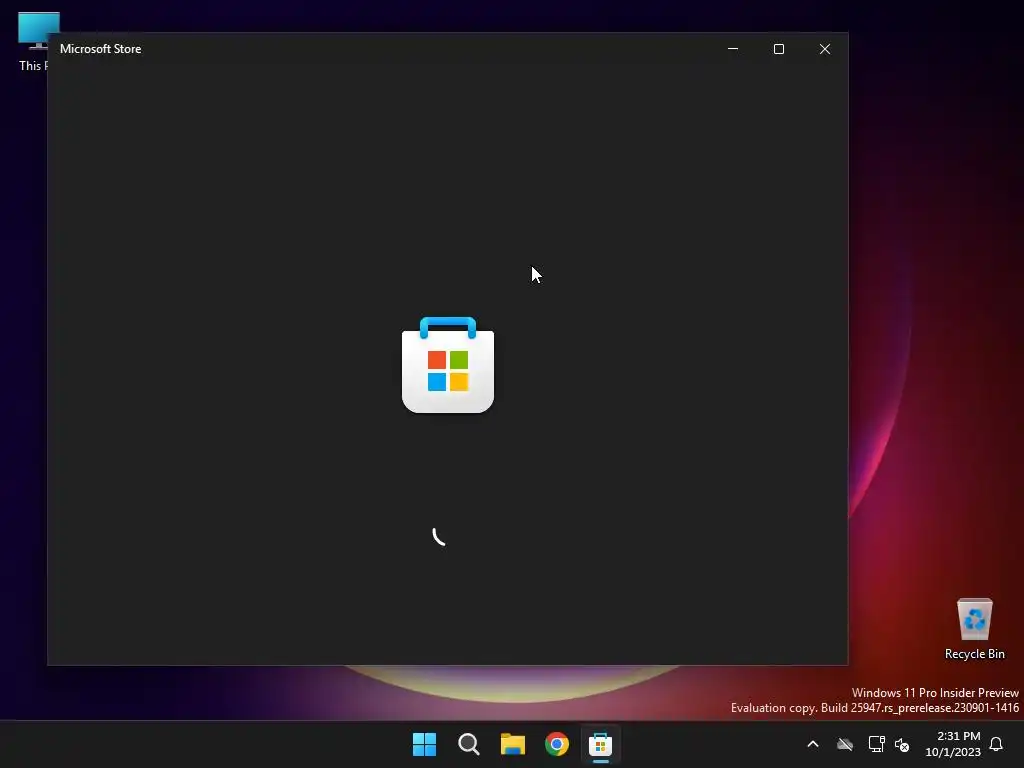Close the Microsoft Store window

coord(825,49)
